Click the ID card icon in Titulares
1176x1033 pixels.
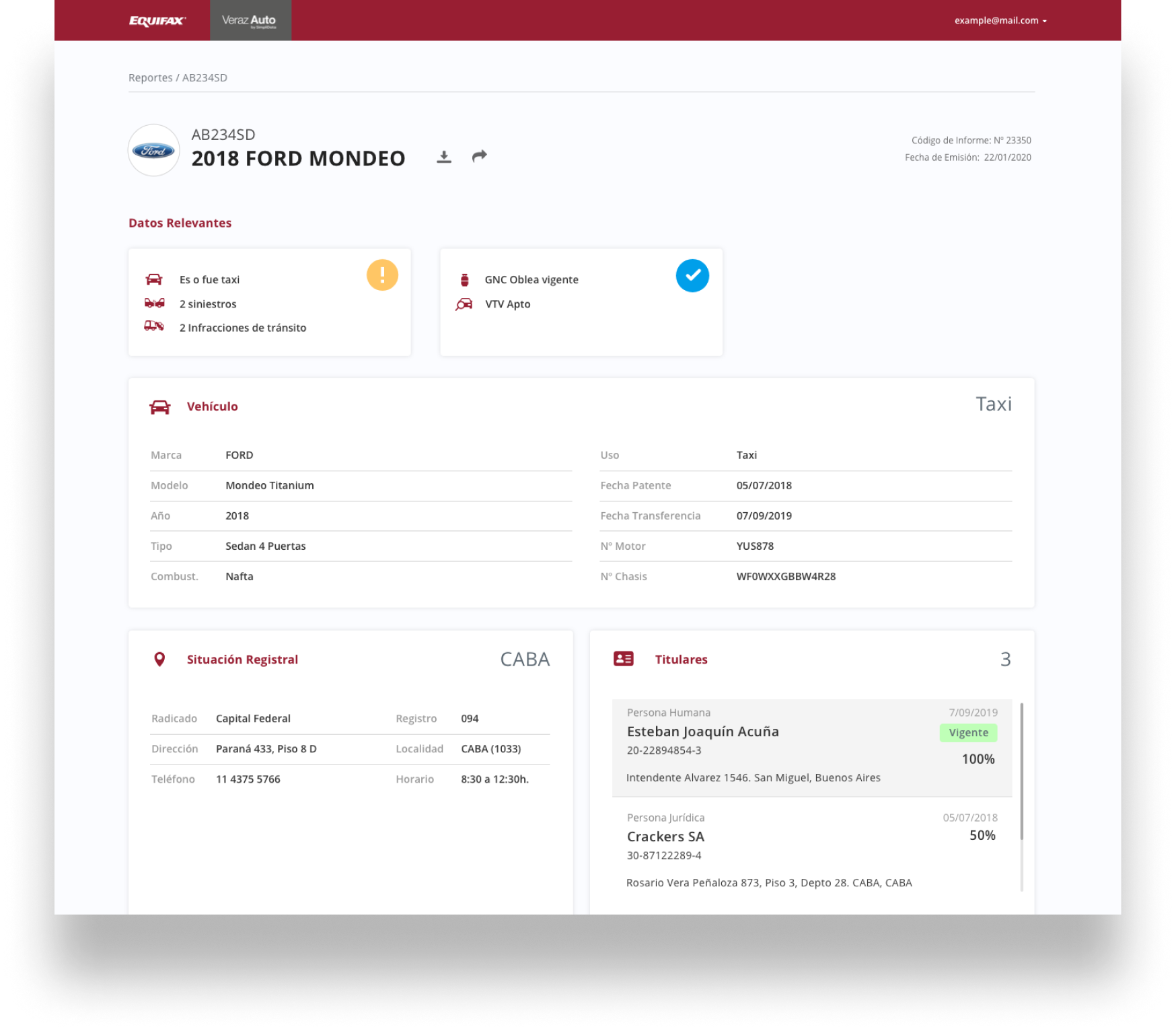tap(624, 659)
